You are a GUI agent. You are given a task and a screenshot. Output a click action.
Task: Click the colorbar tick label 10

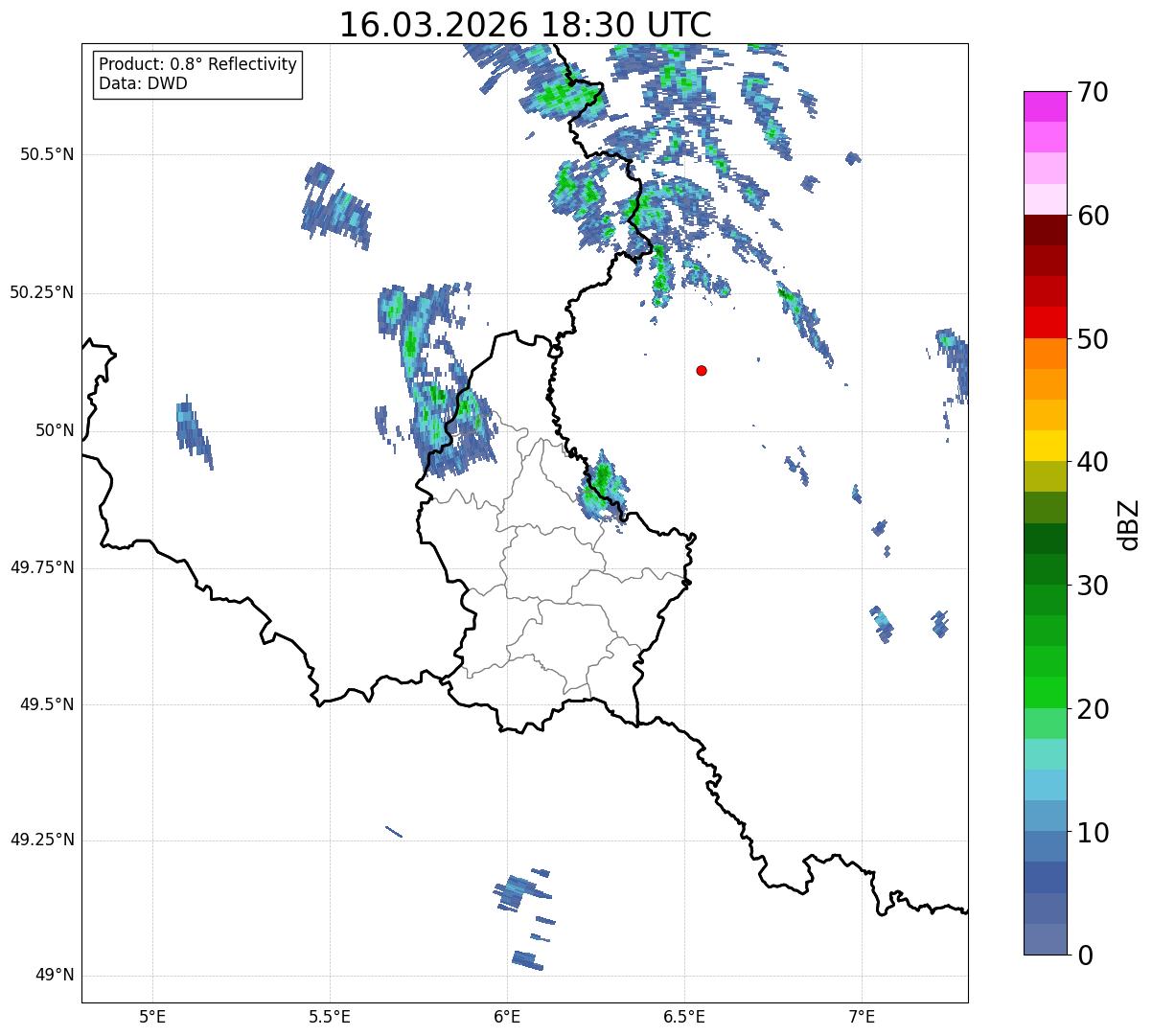(x=1093, y=832)
